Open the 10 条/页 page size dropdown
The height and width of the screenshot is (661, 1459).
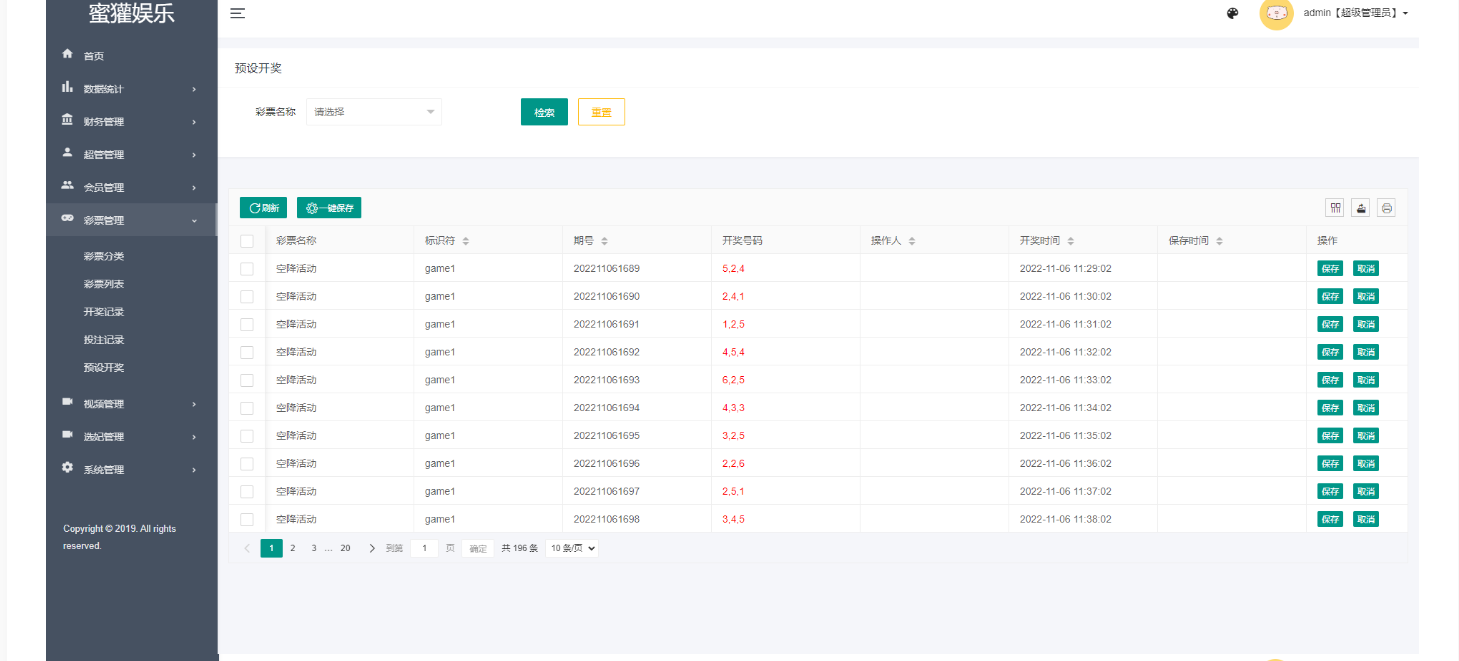tap(572, 548)
